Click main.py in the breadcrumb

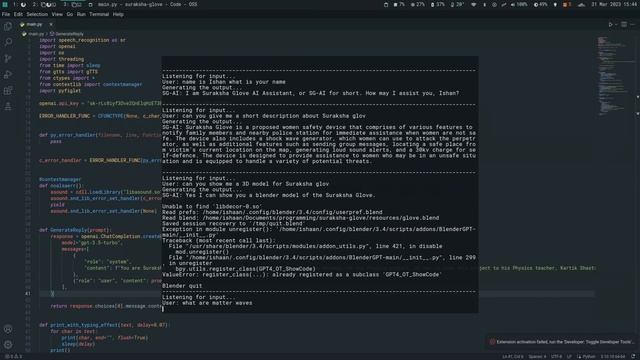pos(36,34)
